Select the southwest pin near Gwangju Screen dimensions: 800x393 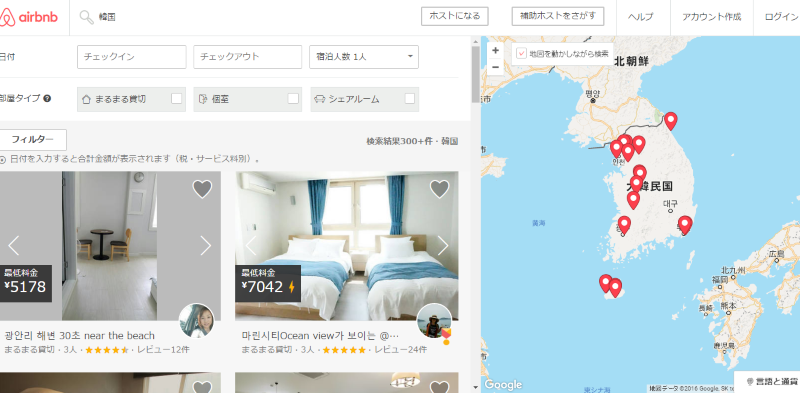click(x=624, y=225)
